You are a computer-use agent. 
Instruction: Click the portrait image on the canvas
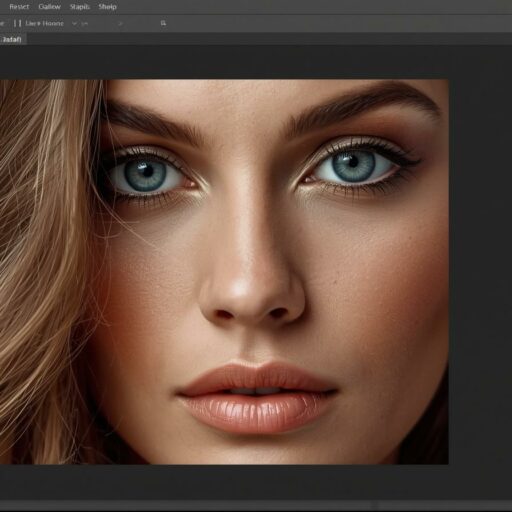coord(224,272)
